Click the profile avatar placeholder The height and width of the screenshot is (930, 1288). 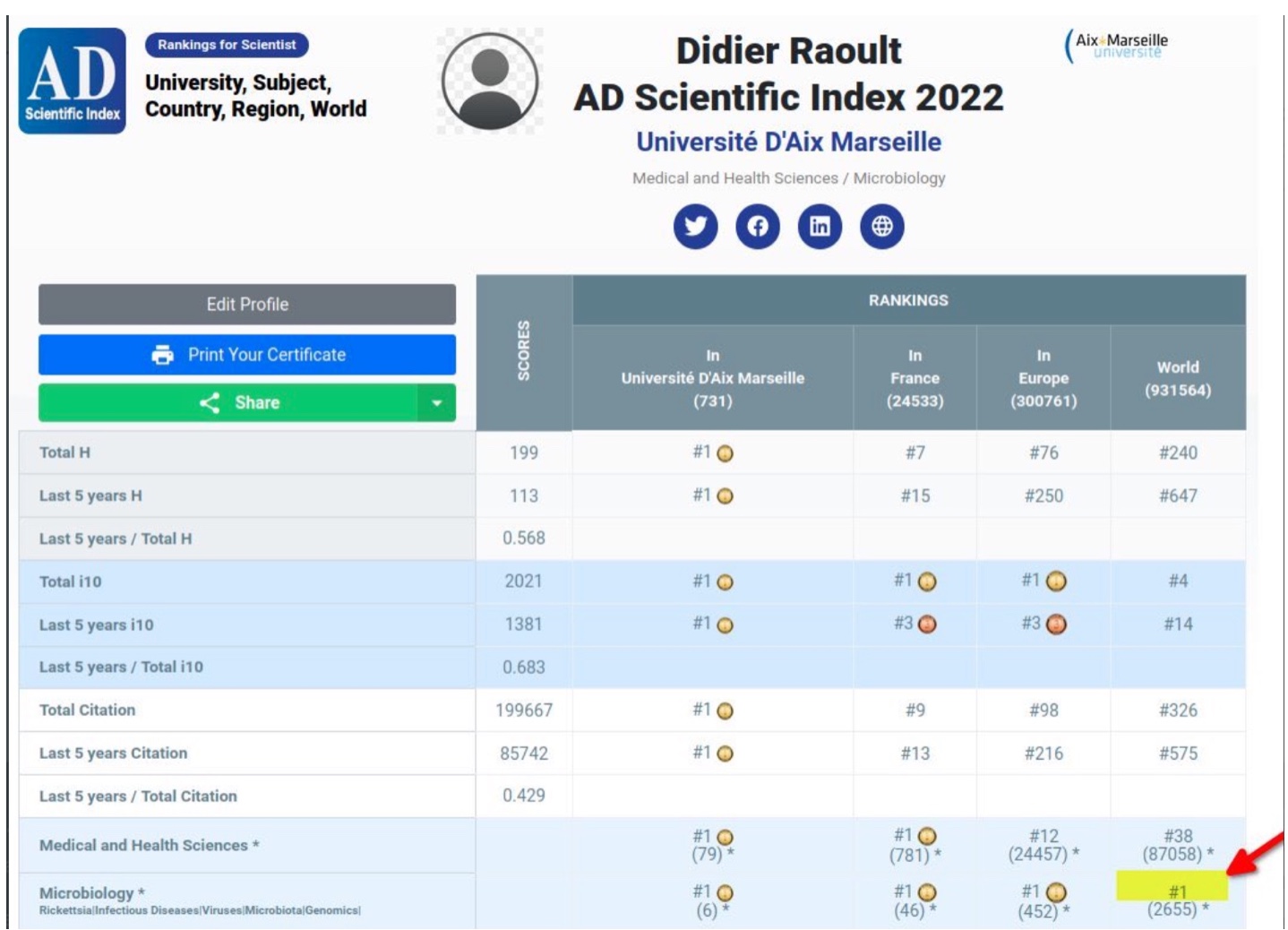point(490,81)
